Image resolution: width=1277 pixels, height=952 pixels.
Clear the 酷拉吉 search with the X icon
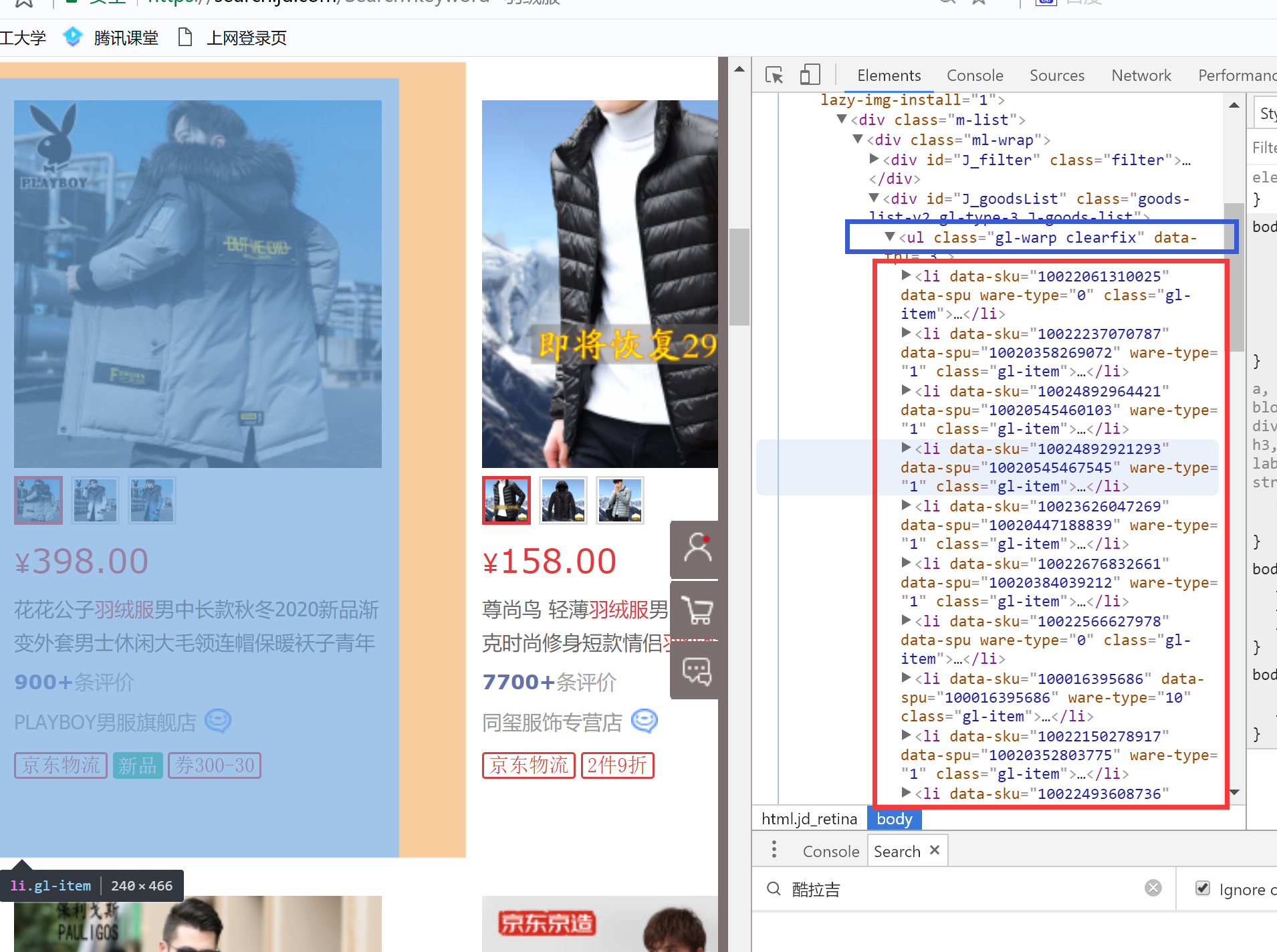(1153, 888)
